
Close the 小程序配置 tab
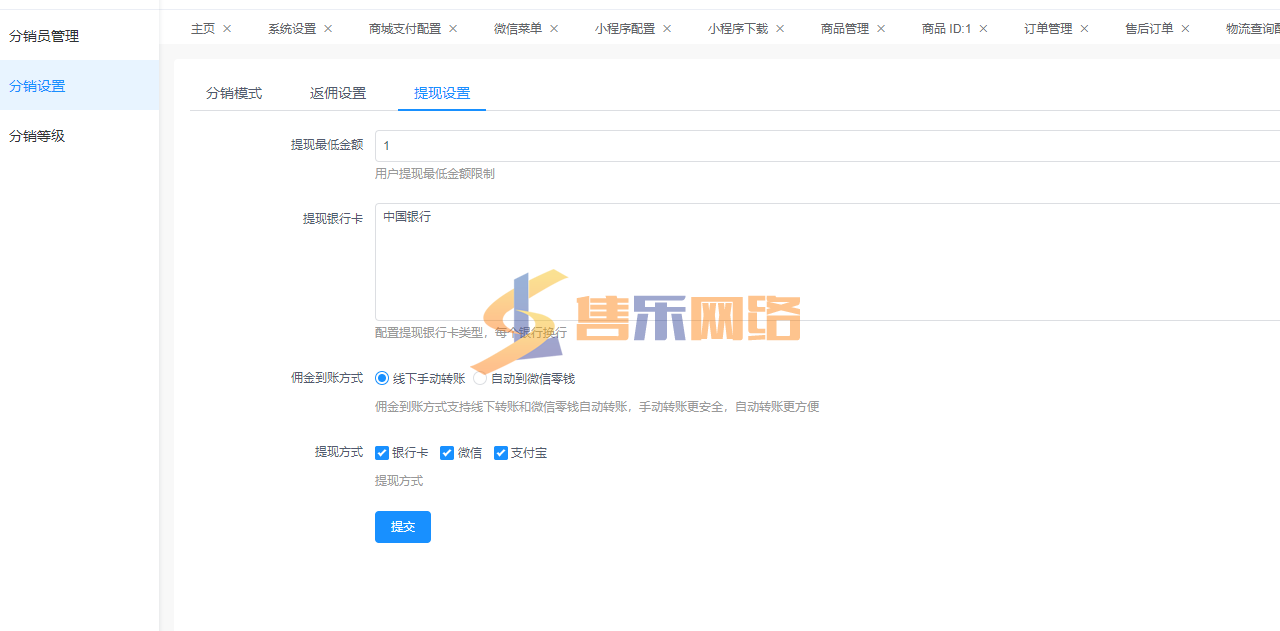tap(667, 29)
